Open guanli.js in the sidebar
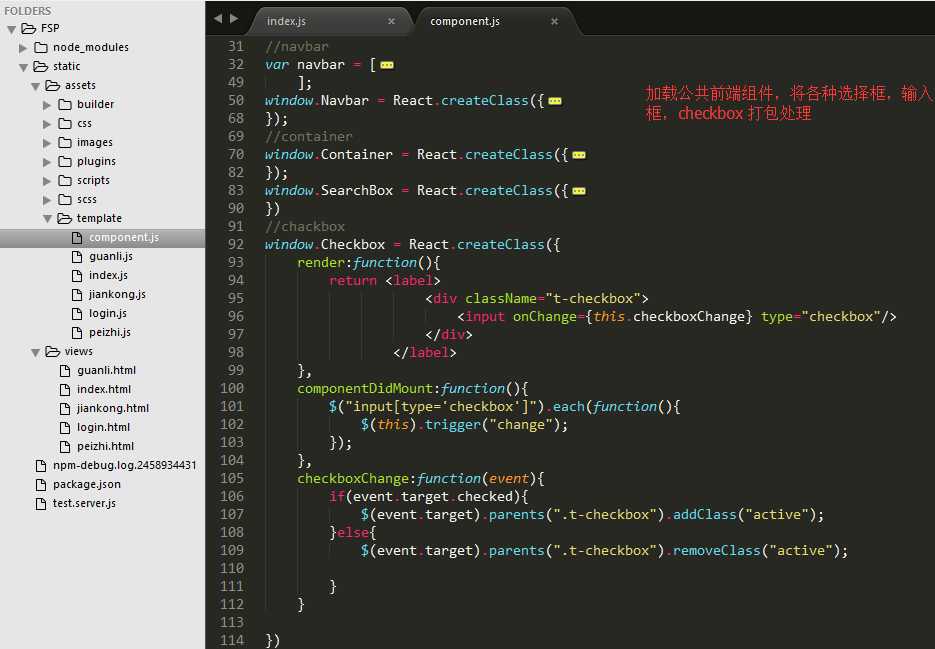 (110, 256)
